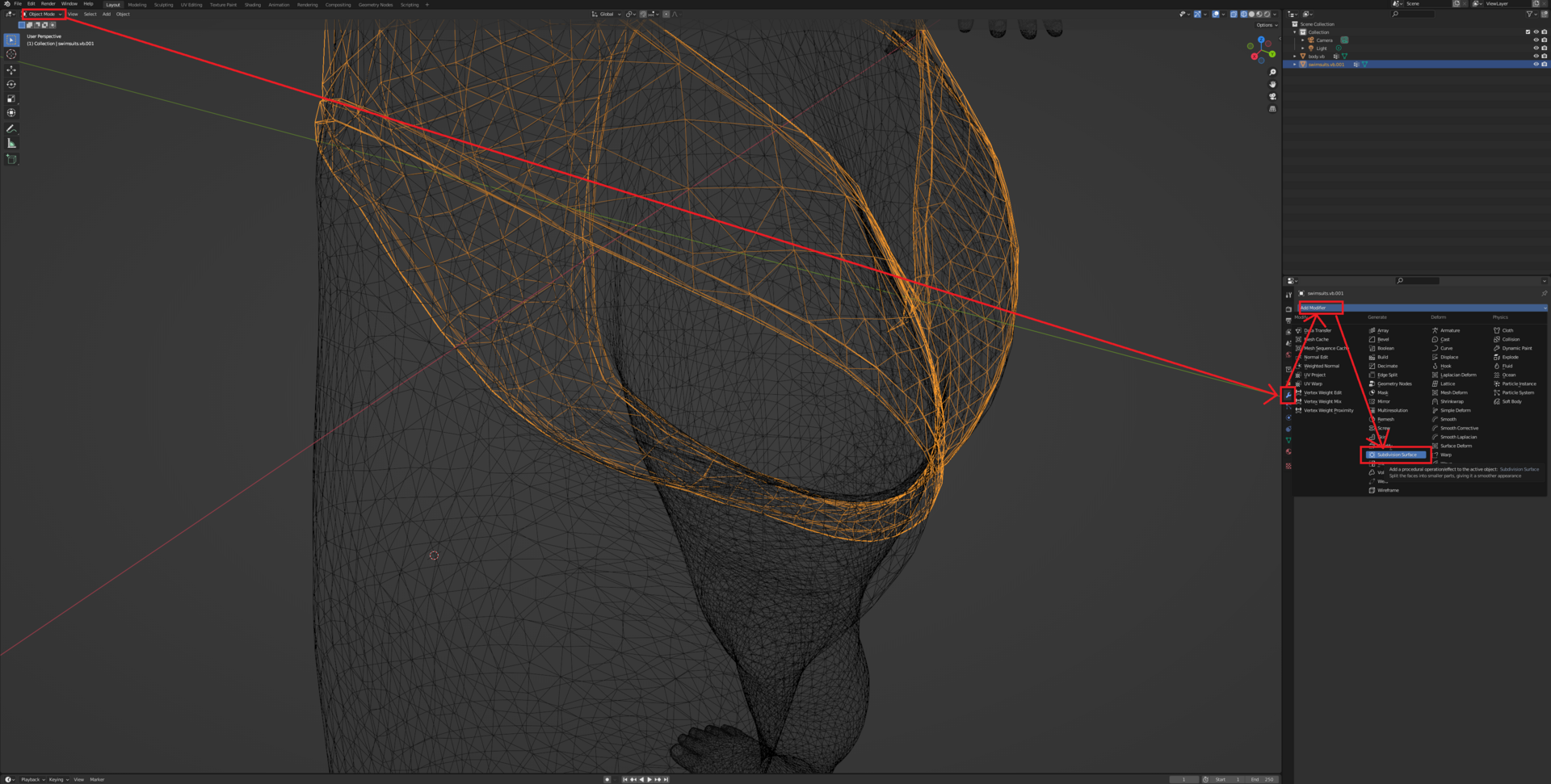1551x784 pixels.
Task: Choose the Mirror modifier
Action: click(x=1384, y=401)
